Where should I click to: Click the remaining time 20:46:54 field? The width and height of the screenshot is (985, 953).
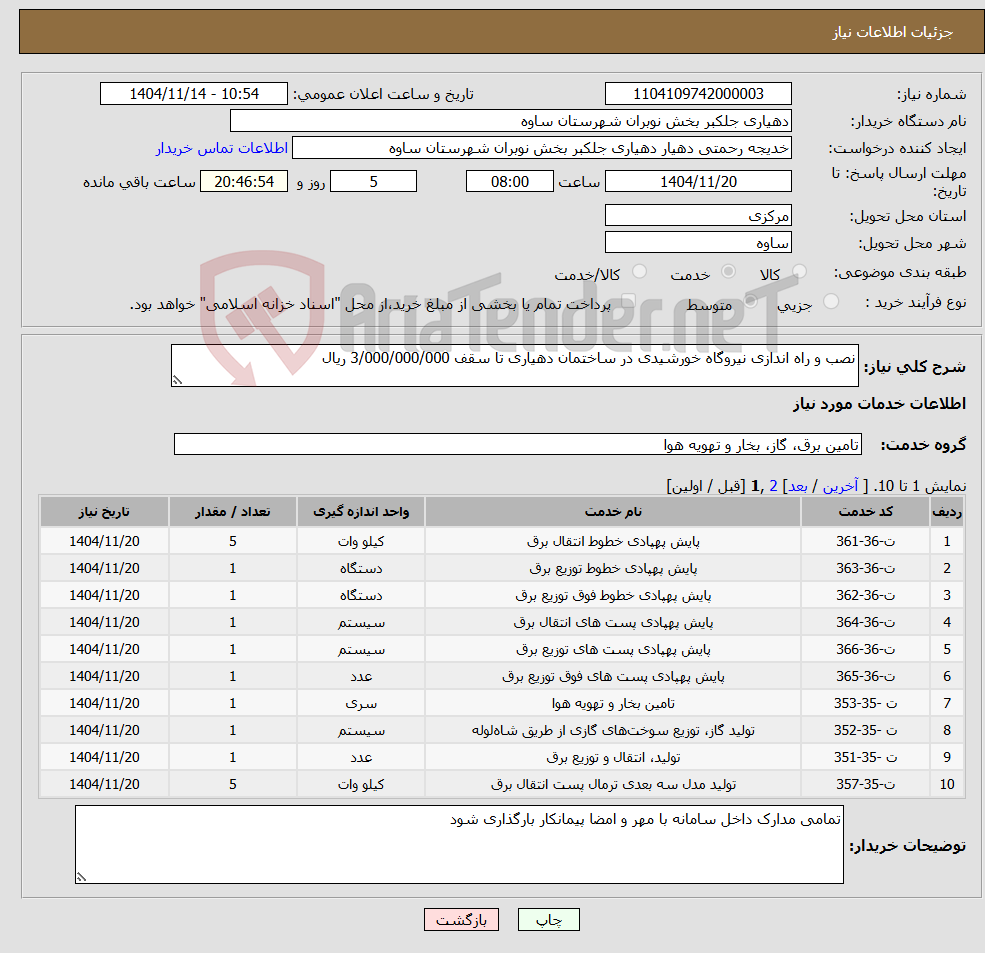(244, 182)
